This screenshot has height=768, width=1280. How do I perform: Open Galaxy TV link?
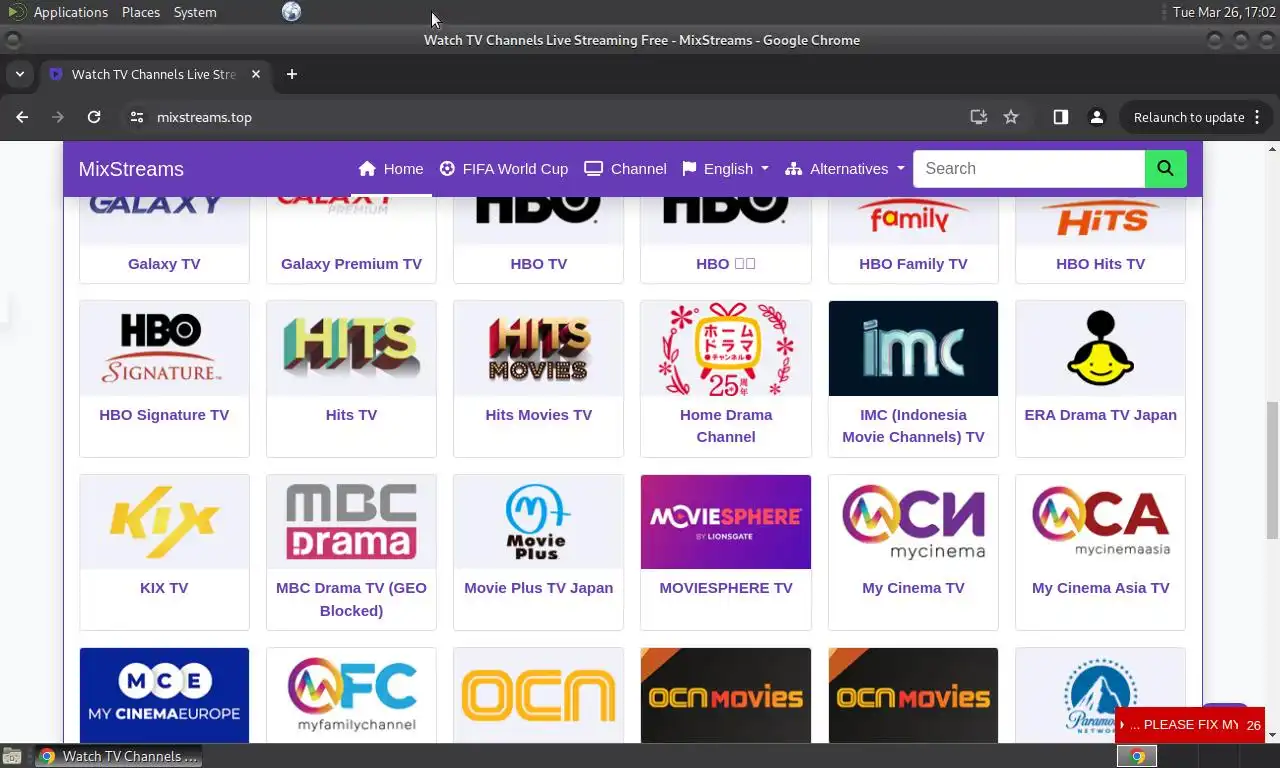point(164,264)
